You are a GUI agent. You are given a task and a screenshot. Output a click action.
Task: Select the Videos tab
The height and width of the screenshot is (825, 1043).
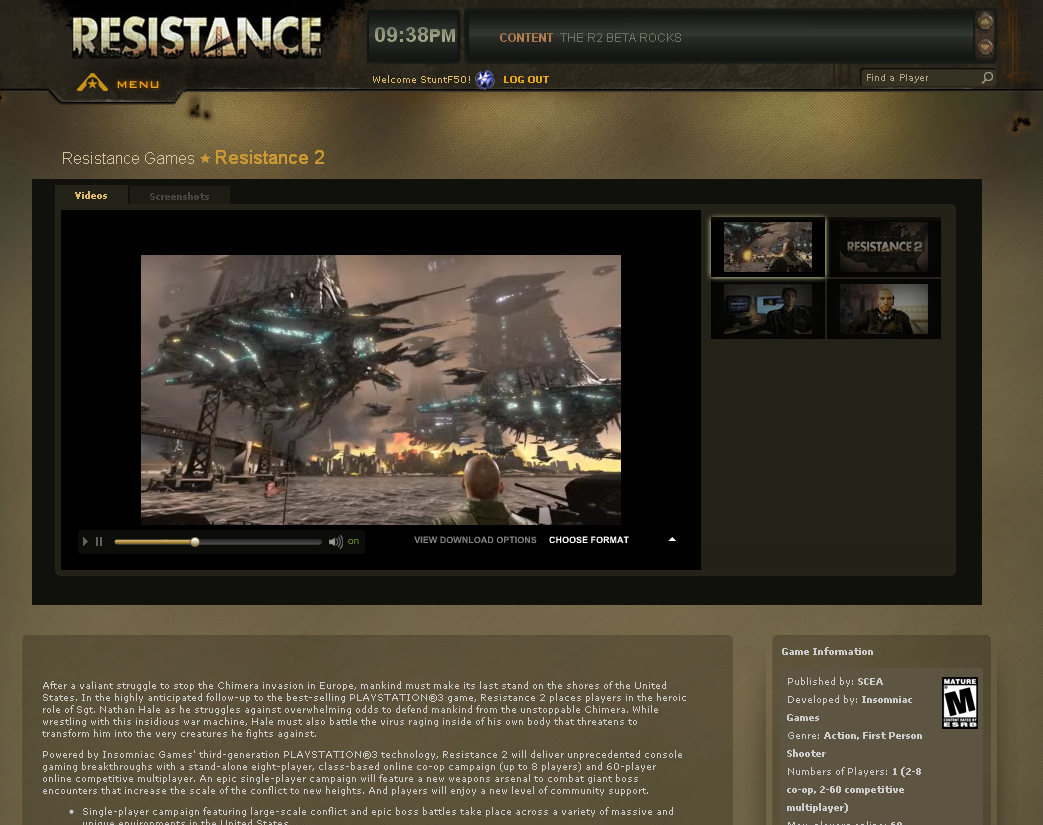(x=91, y=196)
